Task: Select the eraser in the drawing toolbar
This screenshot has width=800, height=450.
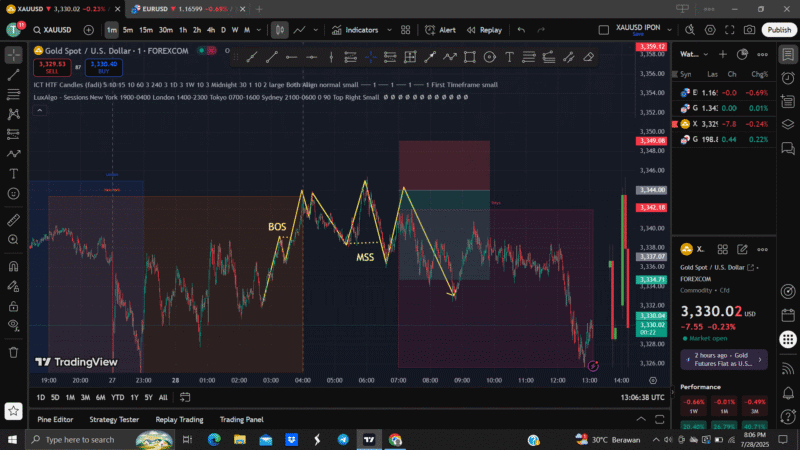Action: [588, 57]
